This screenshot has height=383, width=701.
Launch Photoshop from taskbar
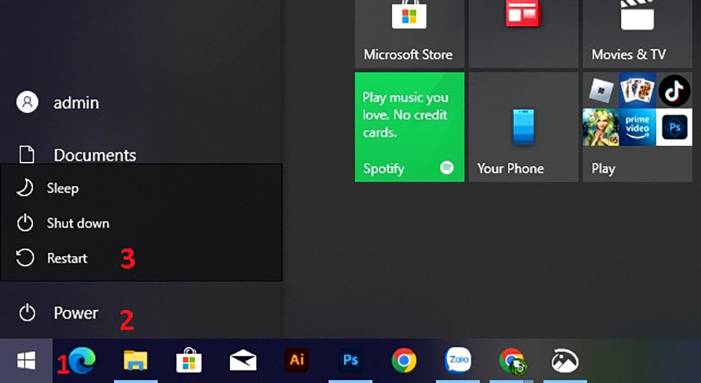pos(350,360)
